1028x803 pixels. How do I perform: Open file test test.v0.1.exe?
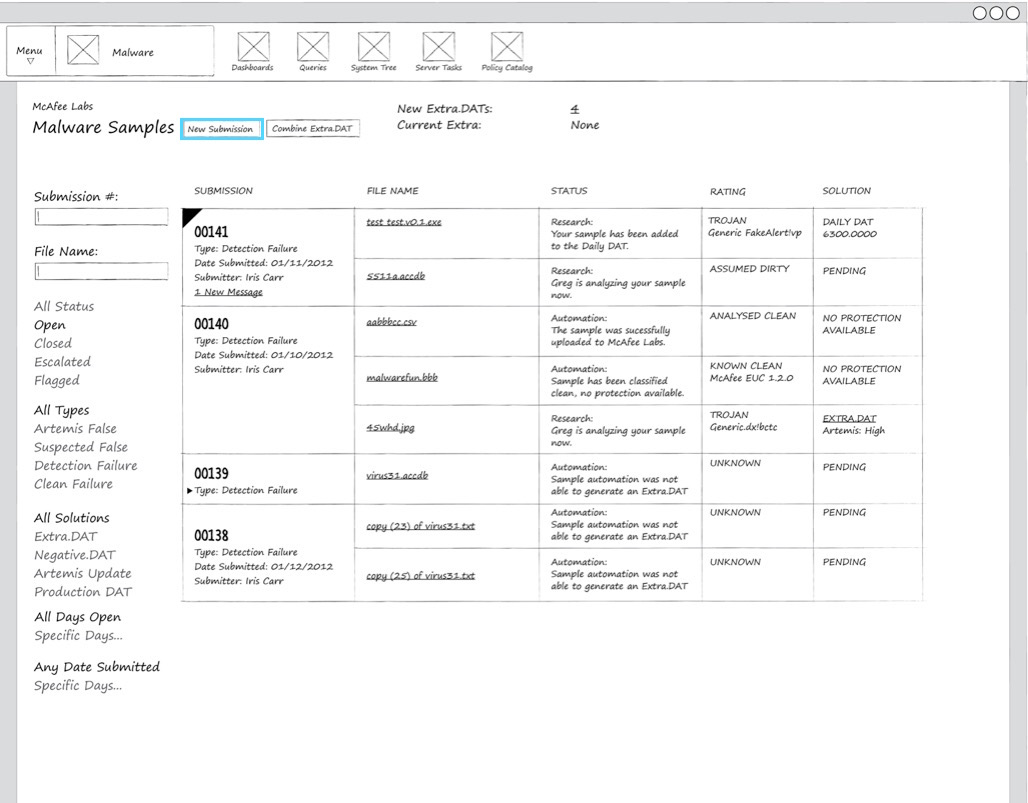(404, 222)
